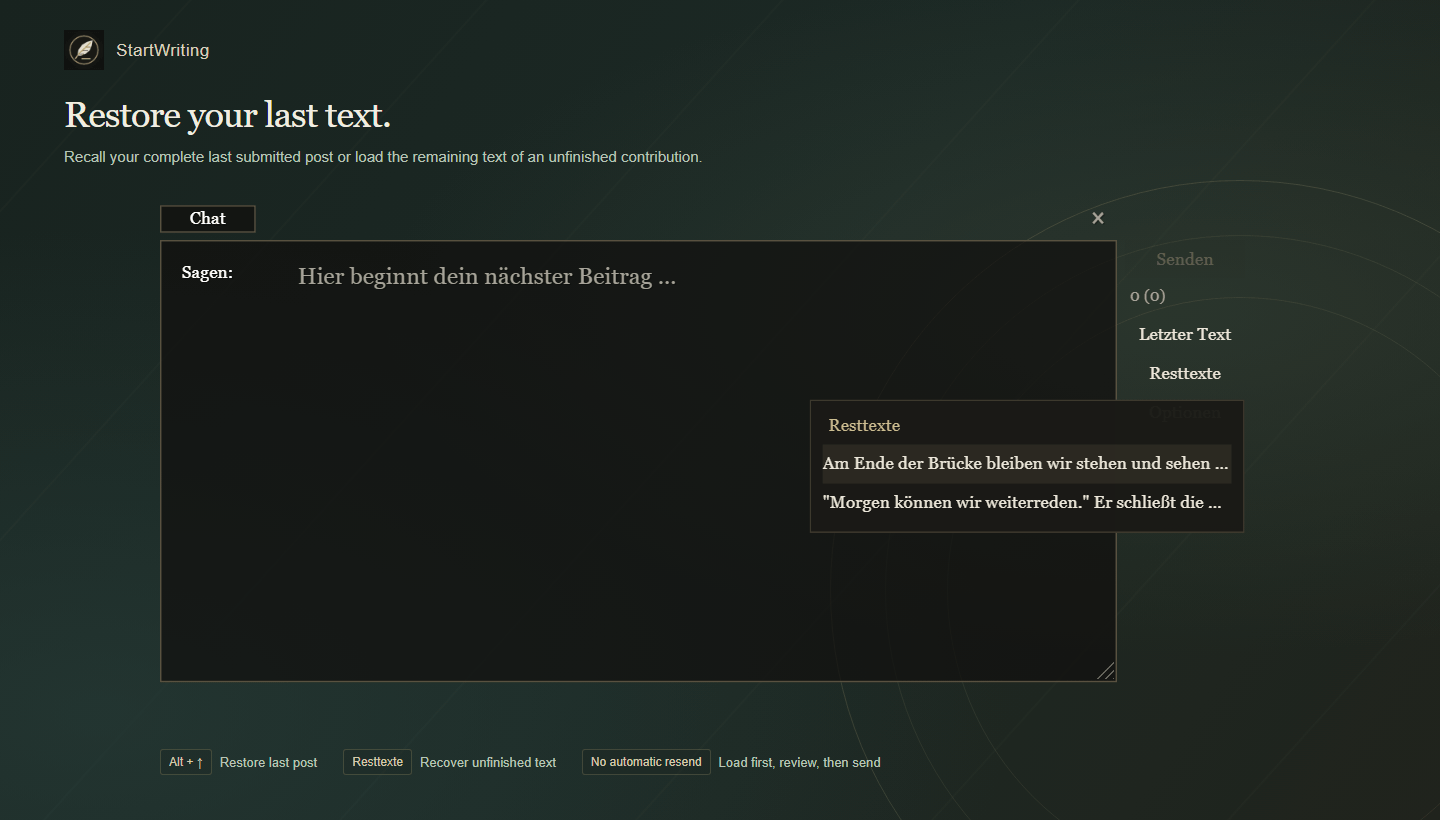Image resolution: width=1440 pixels, height=820 pixels.
Task: Click the 'Recover unfinished text' label
Action: [488, 762]
